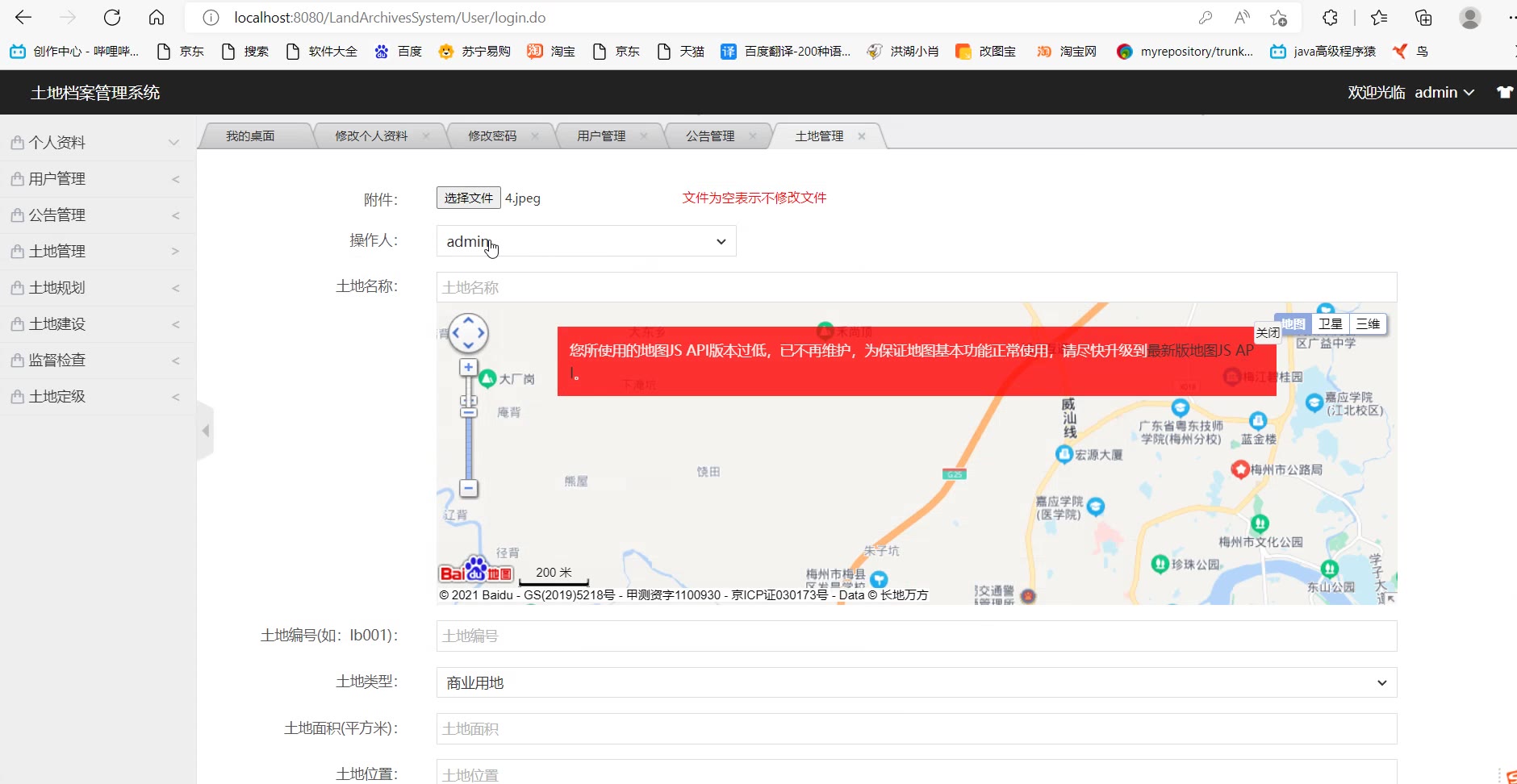Expand 土地建设 sidebar menu
Screen dimensions: 1517x784
(x=98, y=324)
